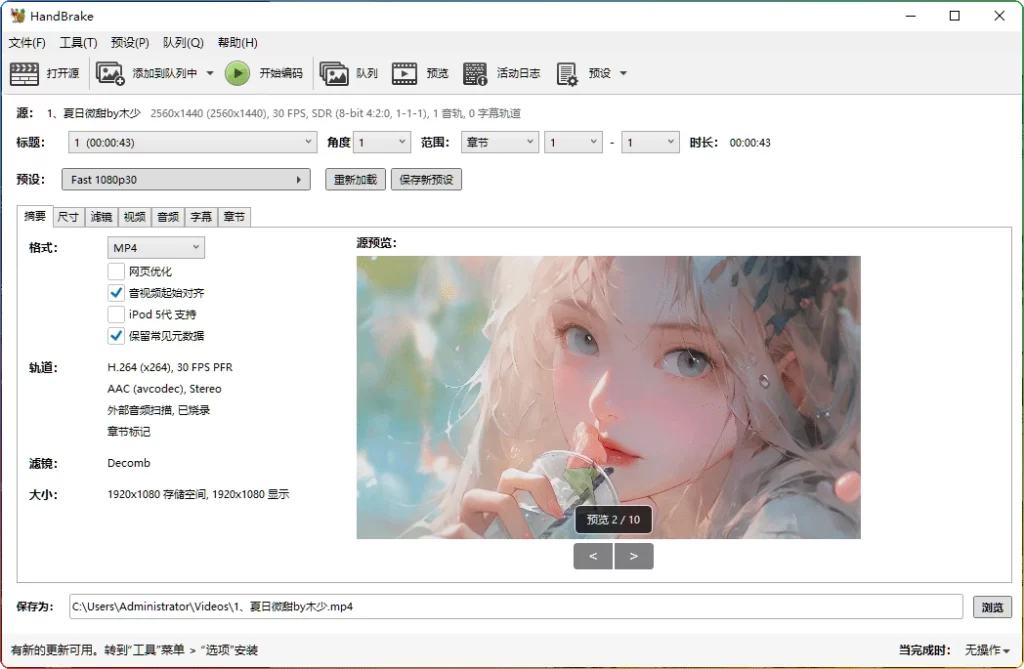Click the HandBrake logo in the title bar

pos(18,15)
